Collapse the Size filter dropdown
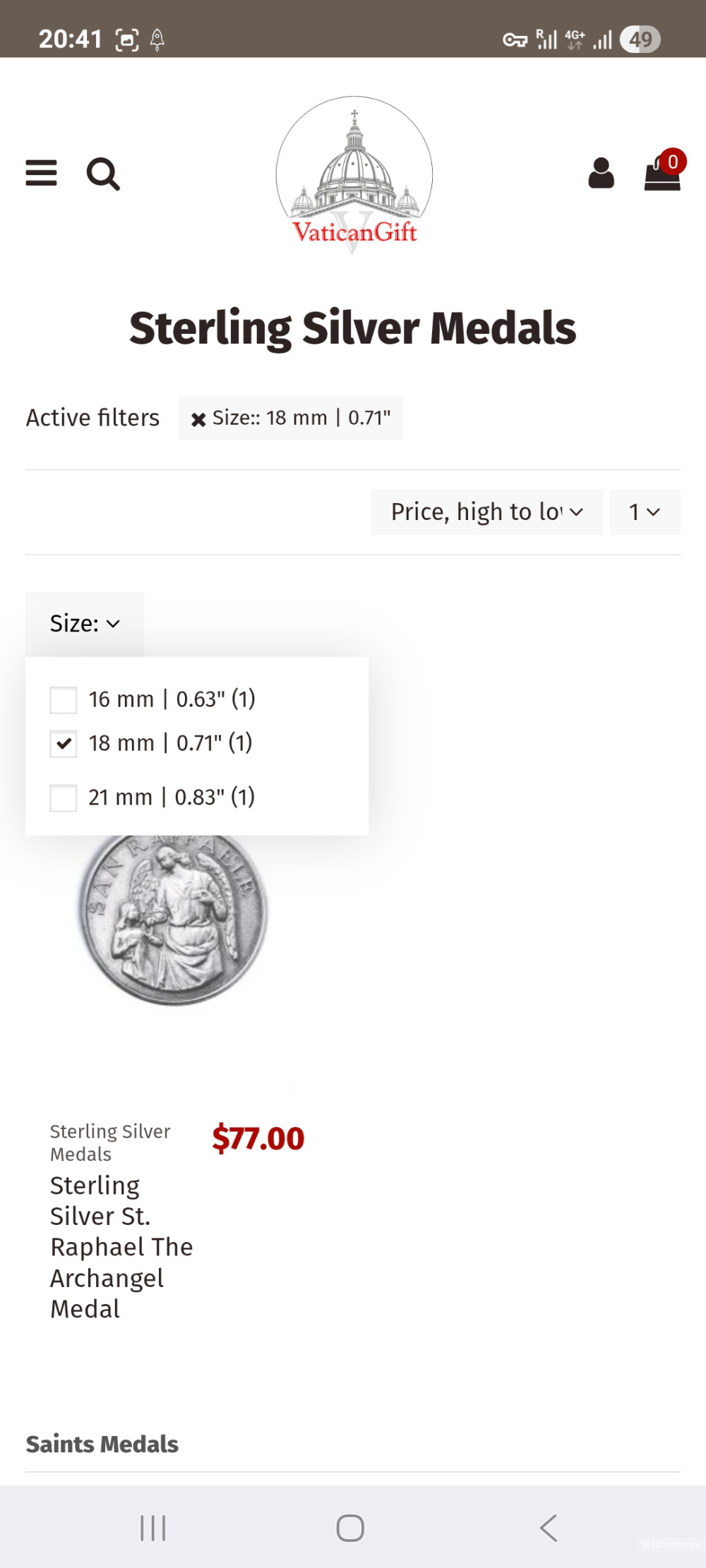This screenshot has height=1568, width=706. [x=85, y=624]
